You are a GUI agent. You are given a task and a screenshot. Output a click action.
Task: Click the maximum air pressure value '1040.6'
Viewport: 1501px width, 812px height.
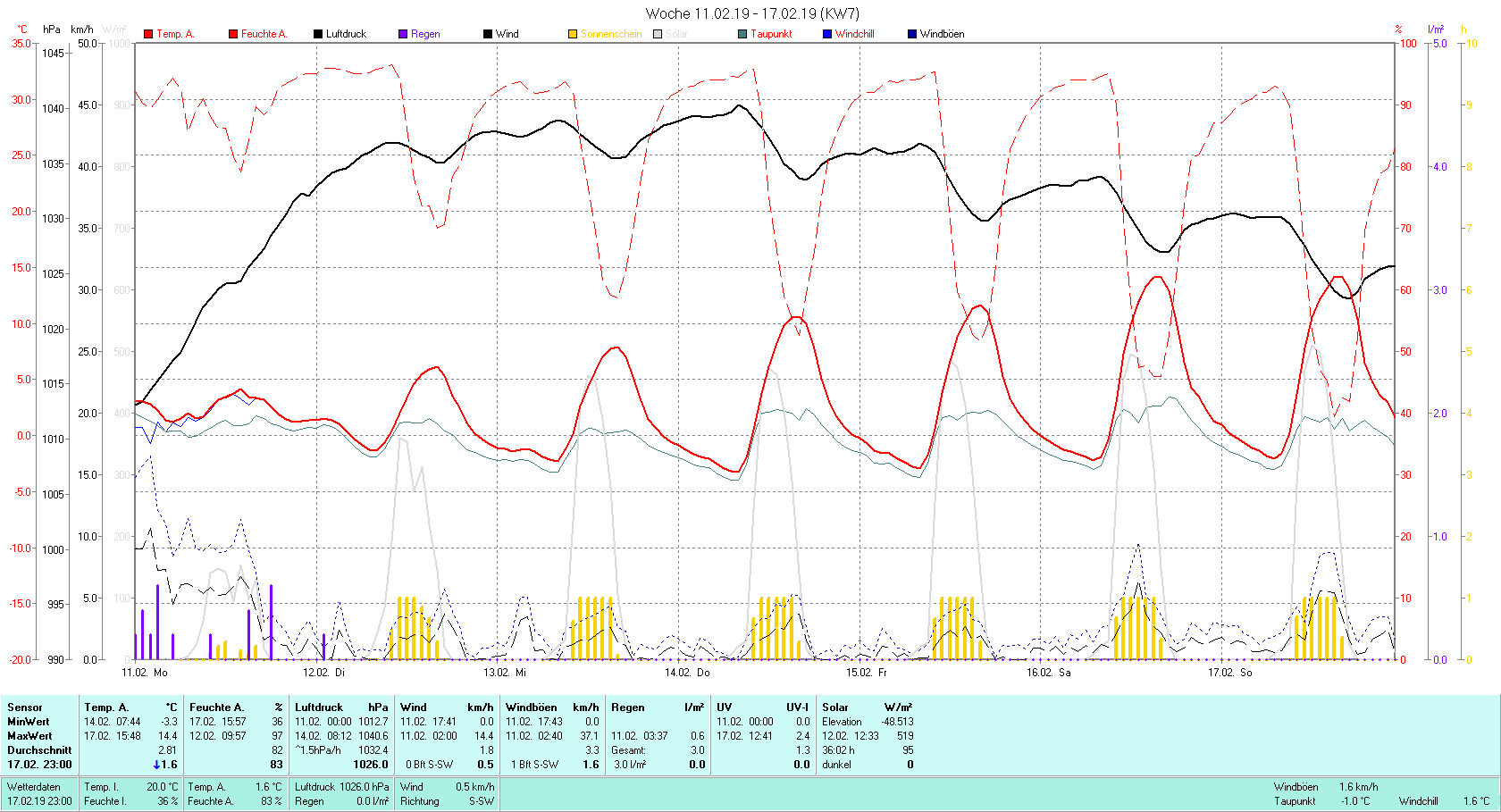373,736
